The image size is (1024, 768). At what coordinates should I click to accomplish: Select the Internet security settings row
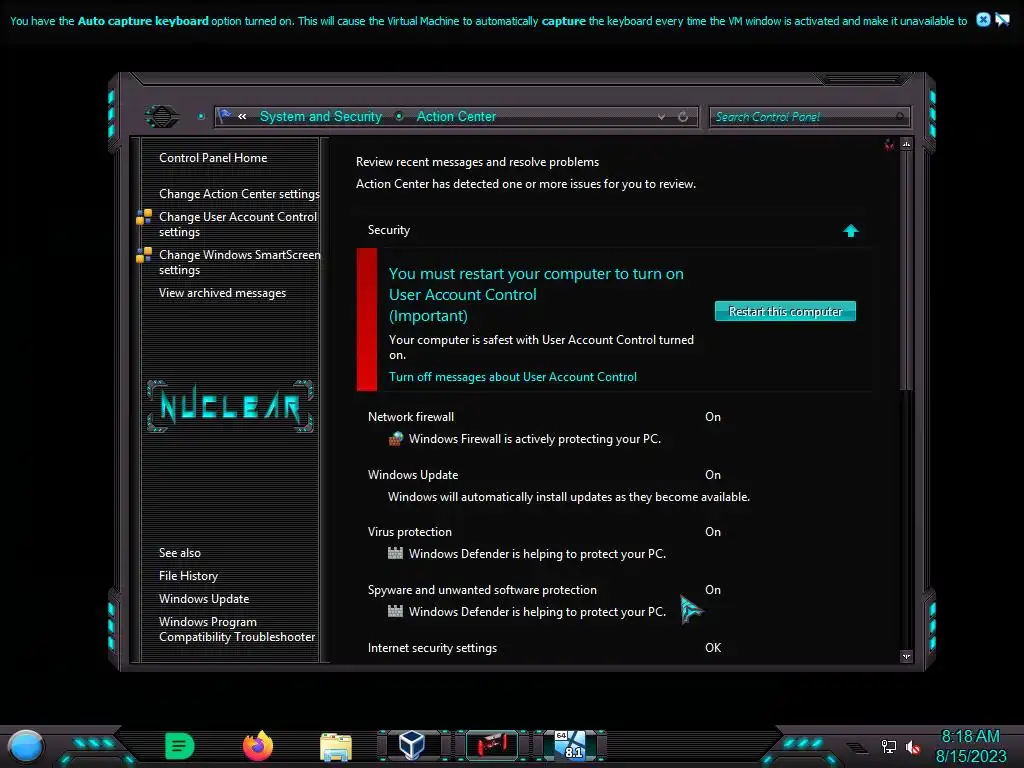pyautogui.click(x=544, y=648)
